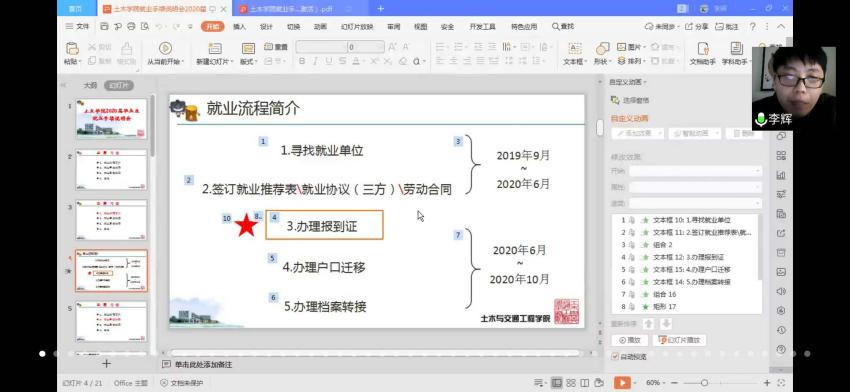Click the save icon in quick access bar

[x=104, y=26]
